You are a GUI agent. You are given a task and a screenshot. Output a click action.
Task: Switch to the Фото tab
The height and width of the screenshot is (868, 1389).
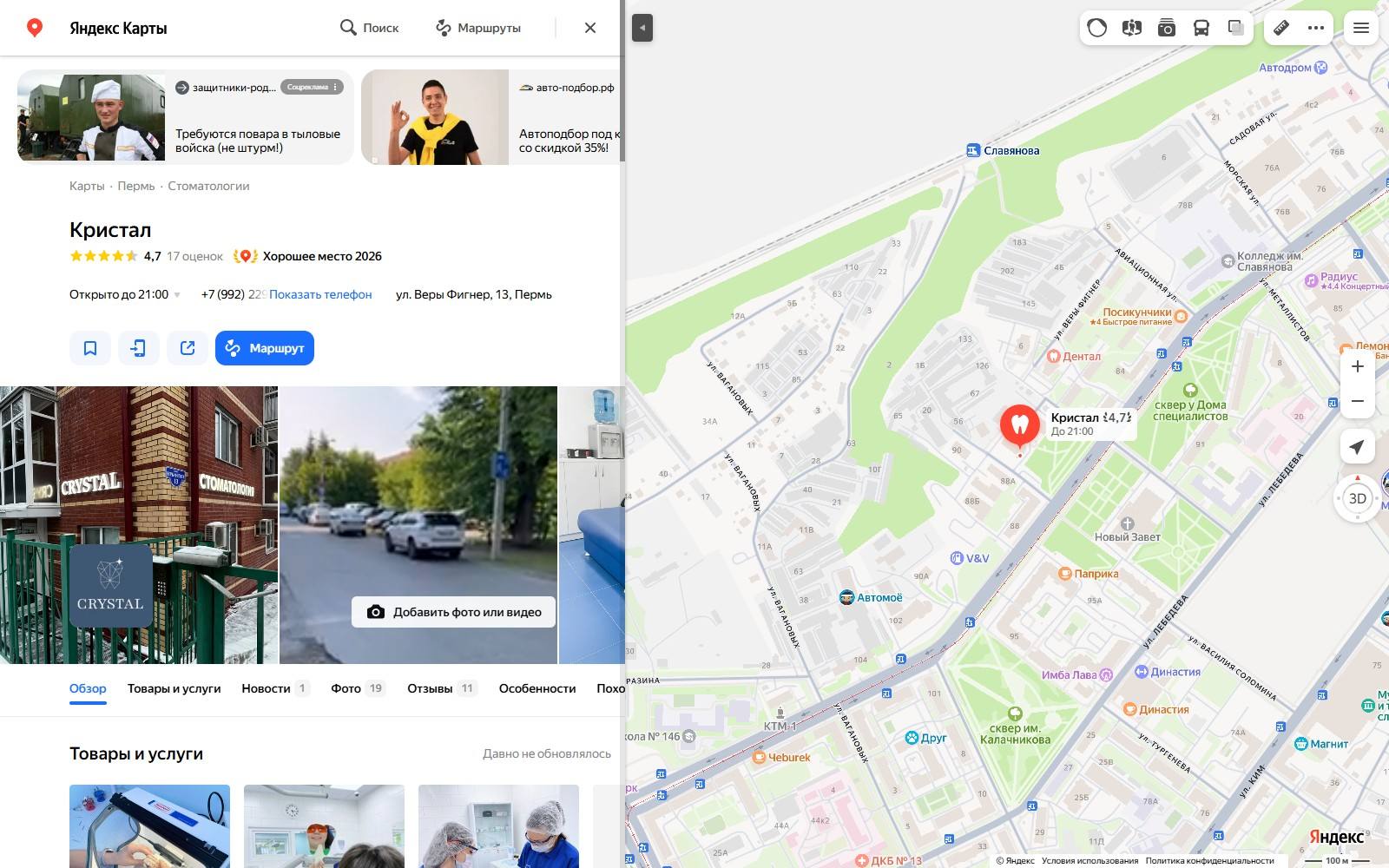point(358,688)
